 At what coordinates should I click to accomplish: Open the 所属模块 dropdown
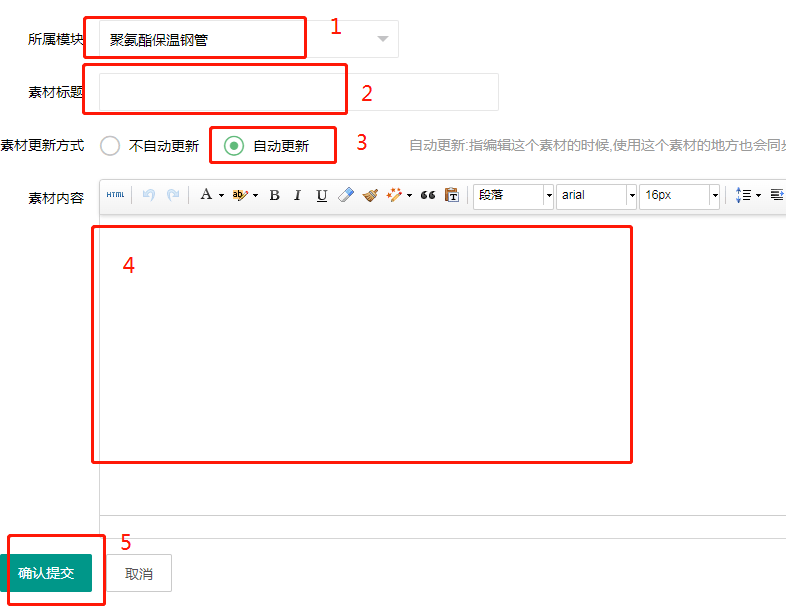click(x=382, y=39)
